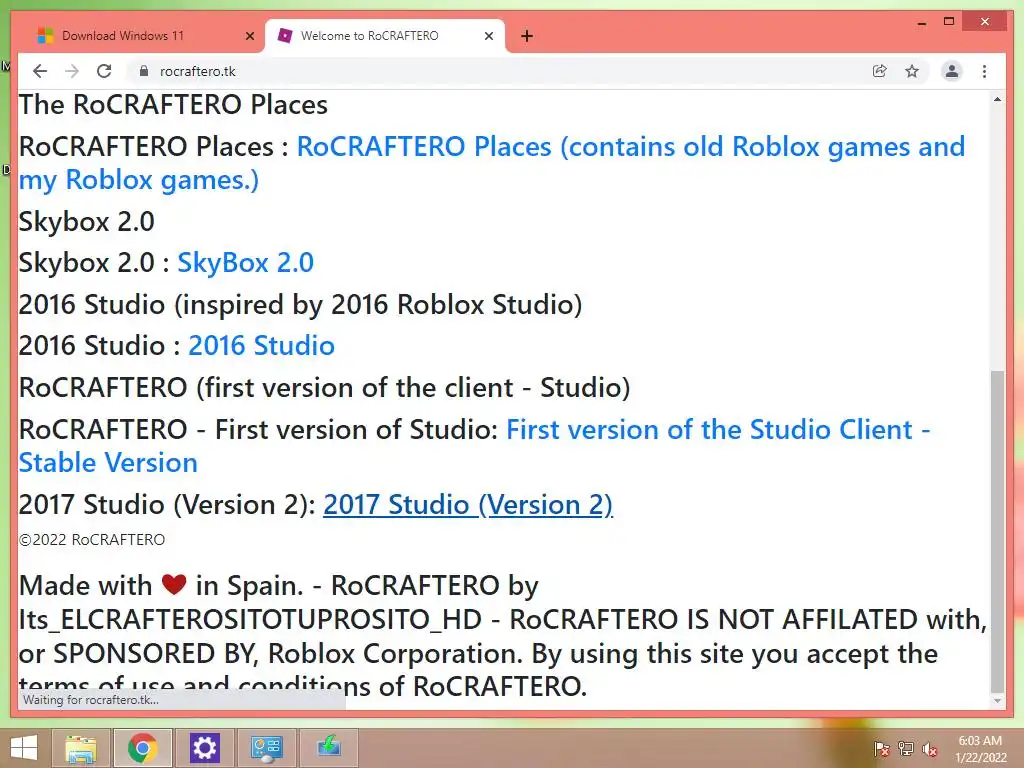The height and width of the screenshot is (768, 1024).
Task: Click the muted volume tray icon
Action: pos(929,749)
